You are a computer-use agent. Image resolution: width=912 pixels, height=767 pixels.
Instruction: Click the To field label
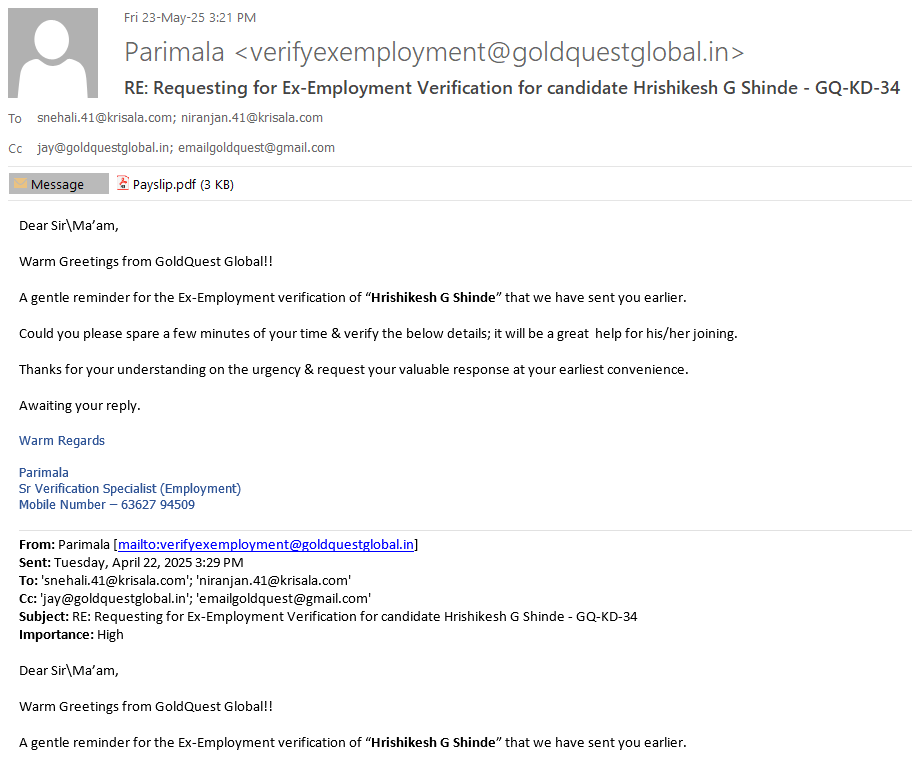[x=15, y=119]
